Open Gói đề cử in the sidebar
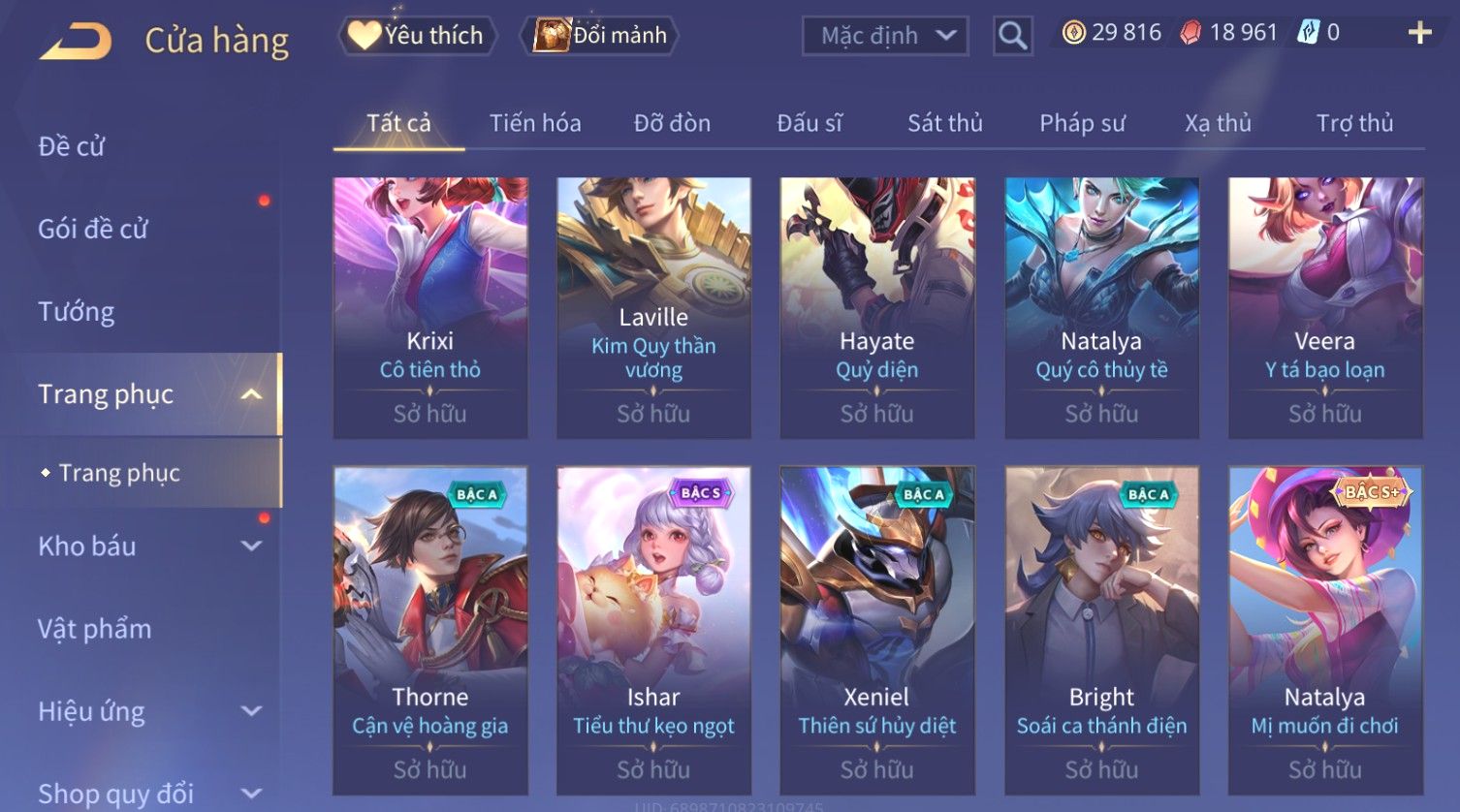 93,229
